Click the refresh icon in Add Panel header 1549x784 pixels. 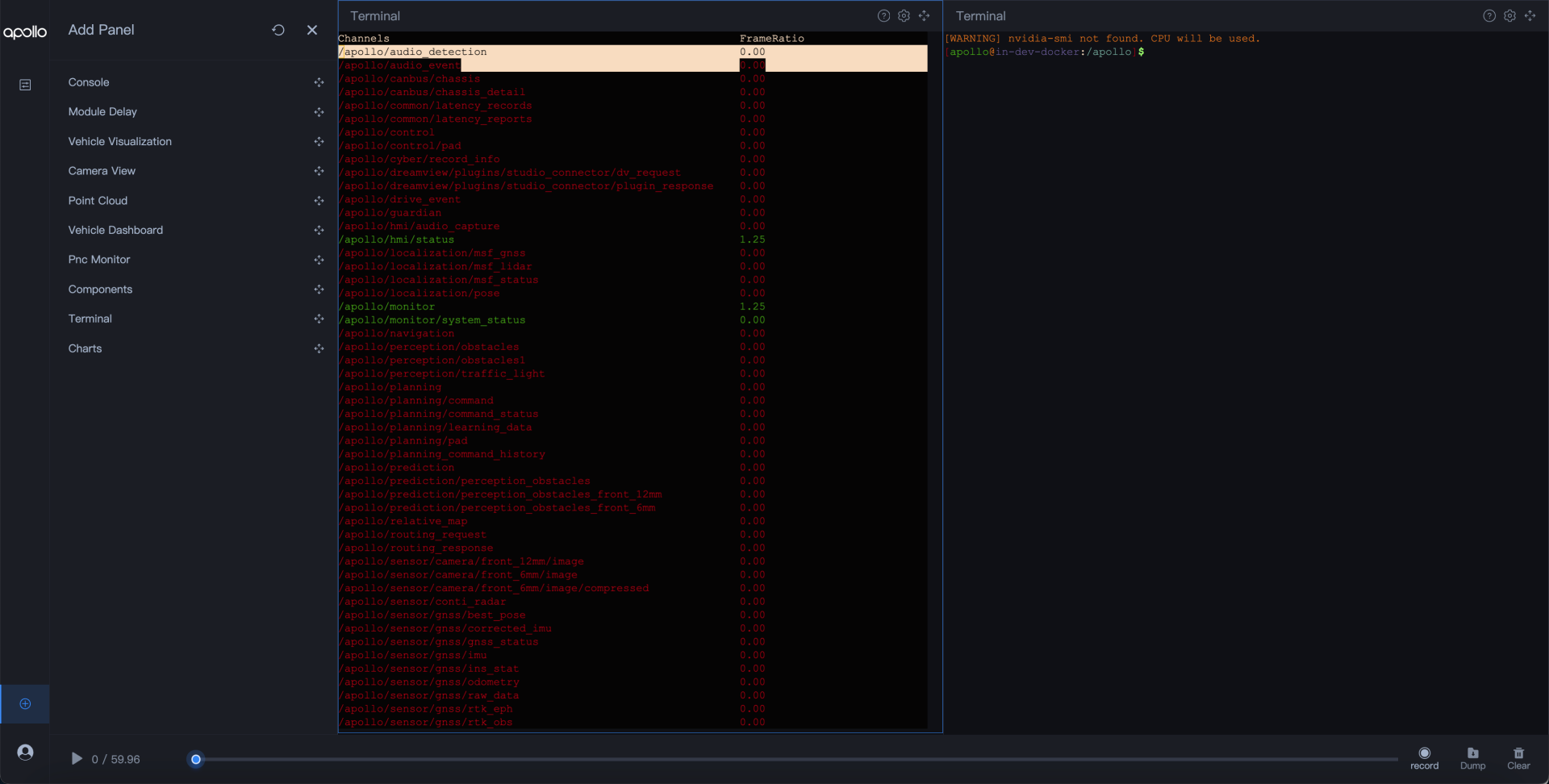coord(278,30)
